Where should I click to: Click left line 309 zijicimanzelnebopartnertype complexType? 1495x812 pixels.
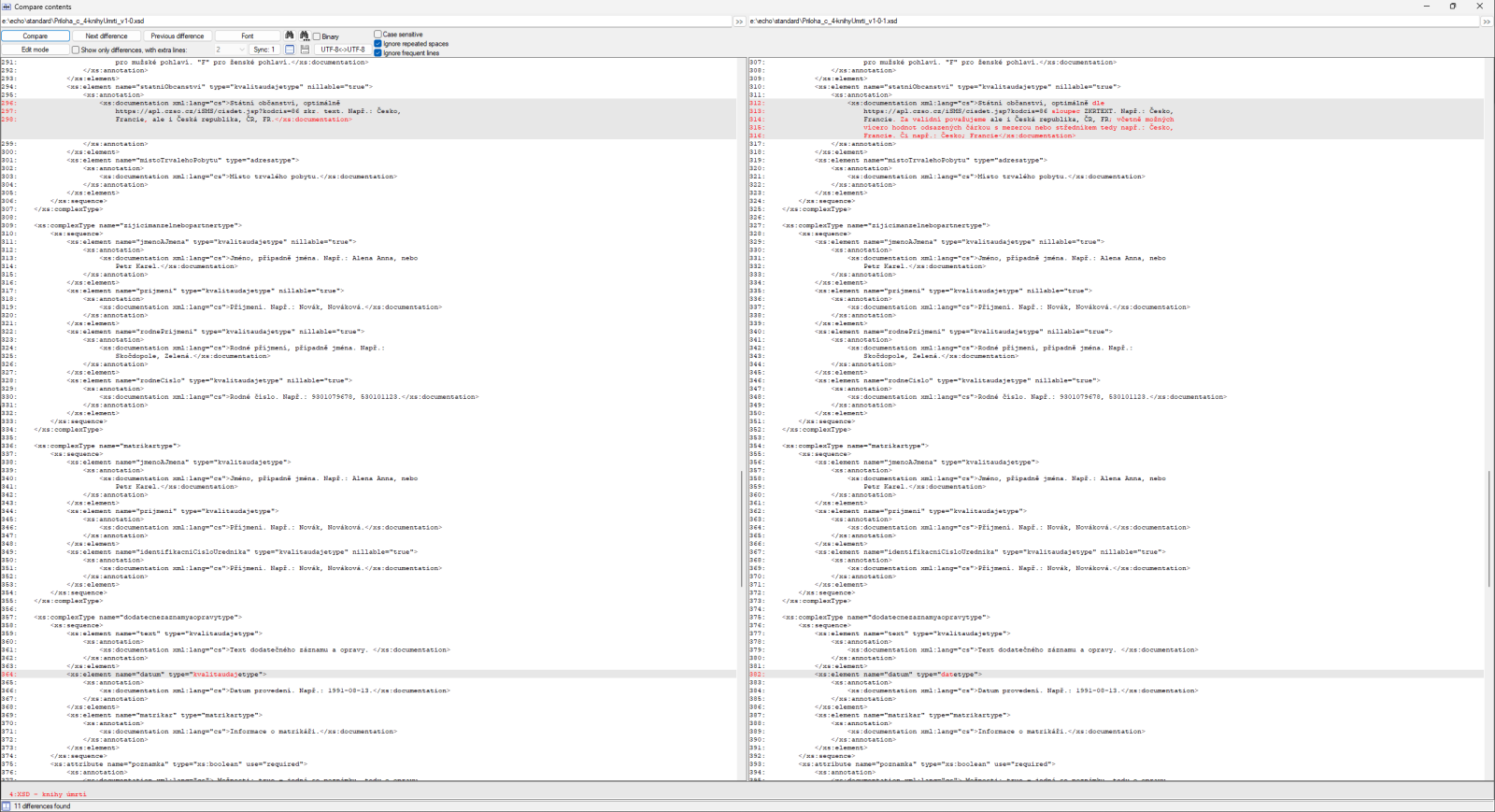[138, 225]
